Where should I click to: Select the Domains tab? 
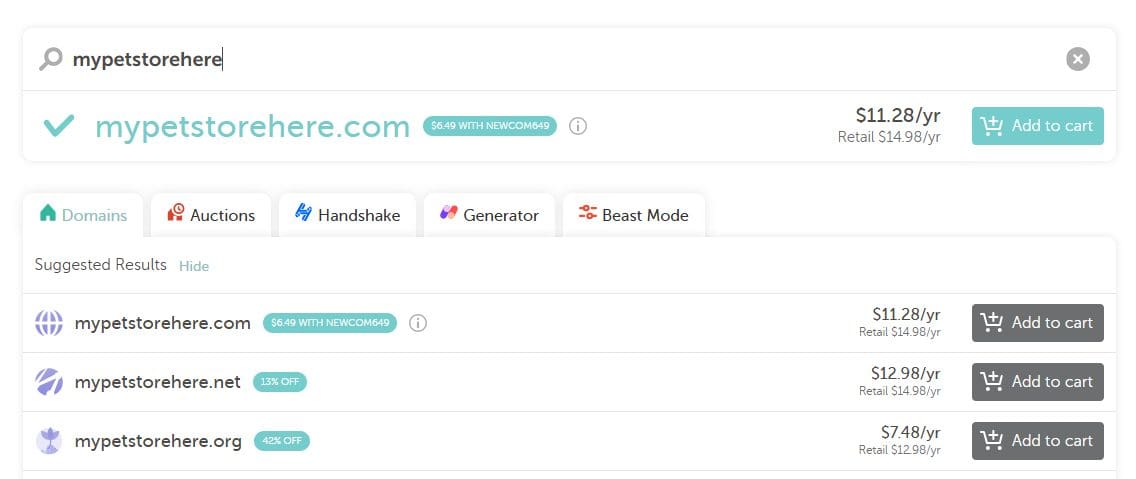[x=83, y=215]
